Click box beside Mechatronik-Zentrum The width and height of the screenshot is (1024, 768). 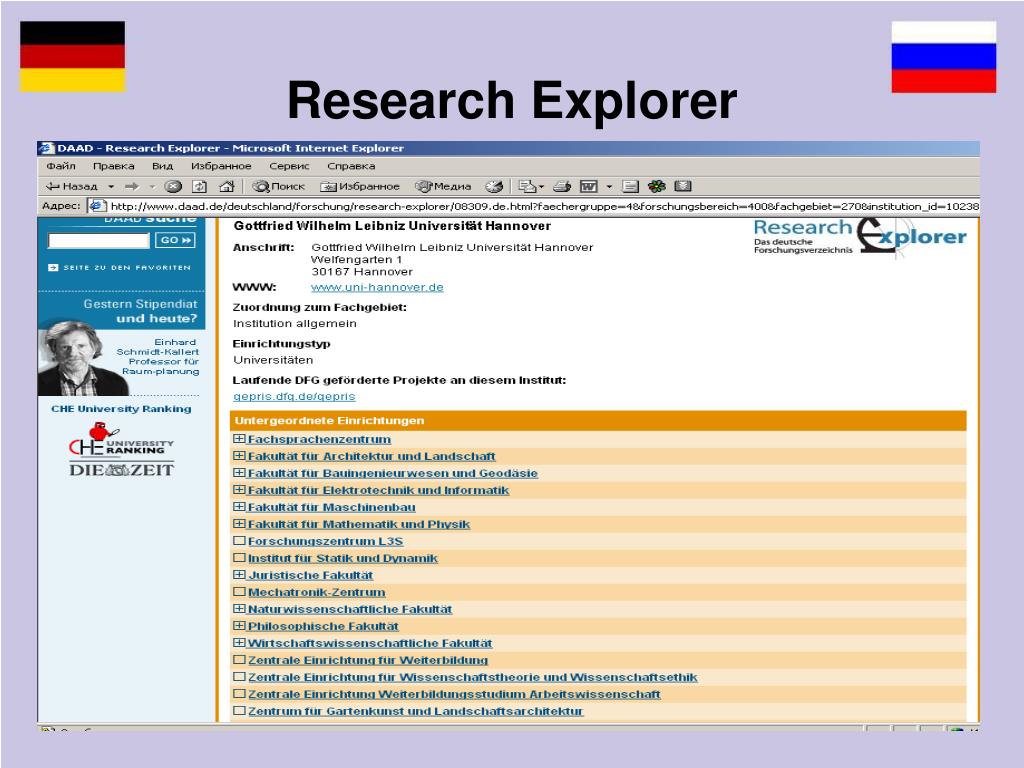coord(239,592)
